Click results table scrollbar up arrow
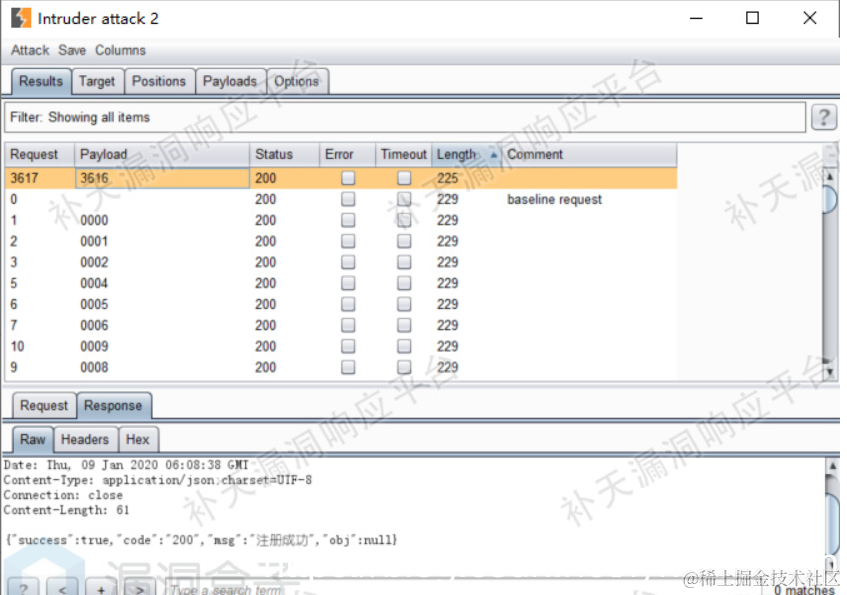This screenshot has height=595, width=847. tap(830, 176)
